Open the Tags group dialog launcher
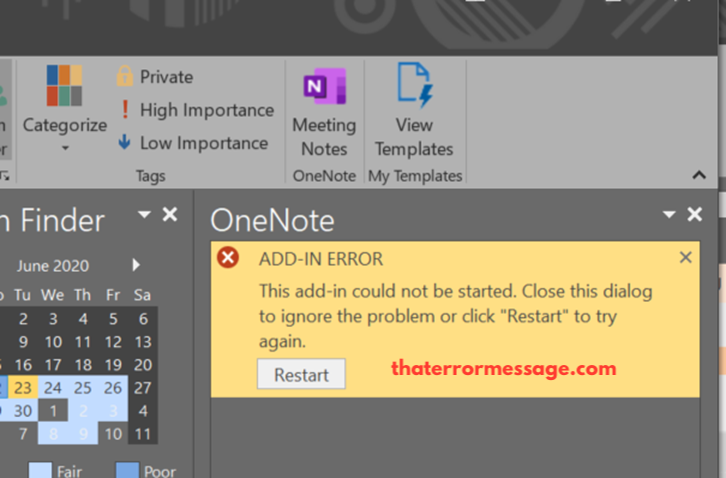The width and height of the screenshot is (726, 478). [x=5, y=176]
